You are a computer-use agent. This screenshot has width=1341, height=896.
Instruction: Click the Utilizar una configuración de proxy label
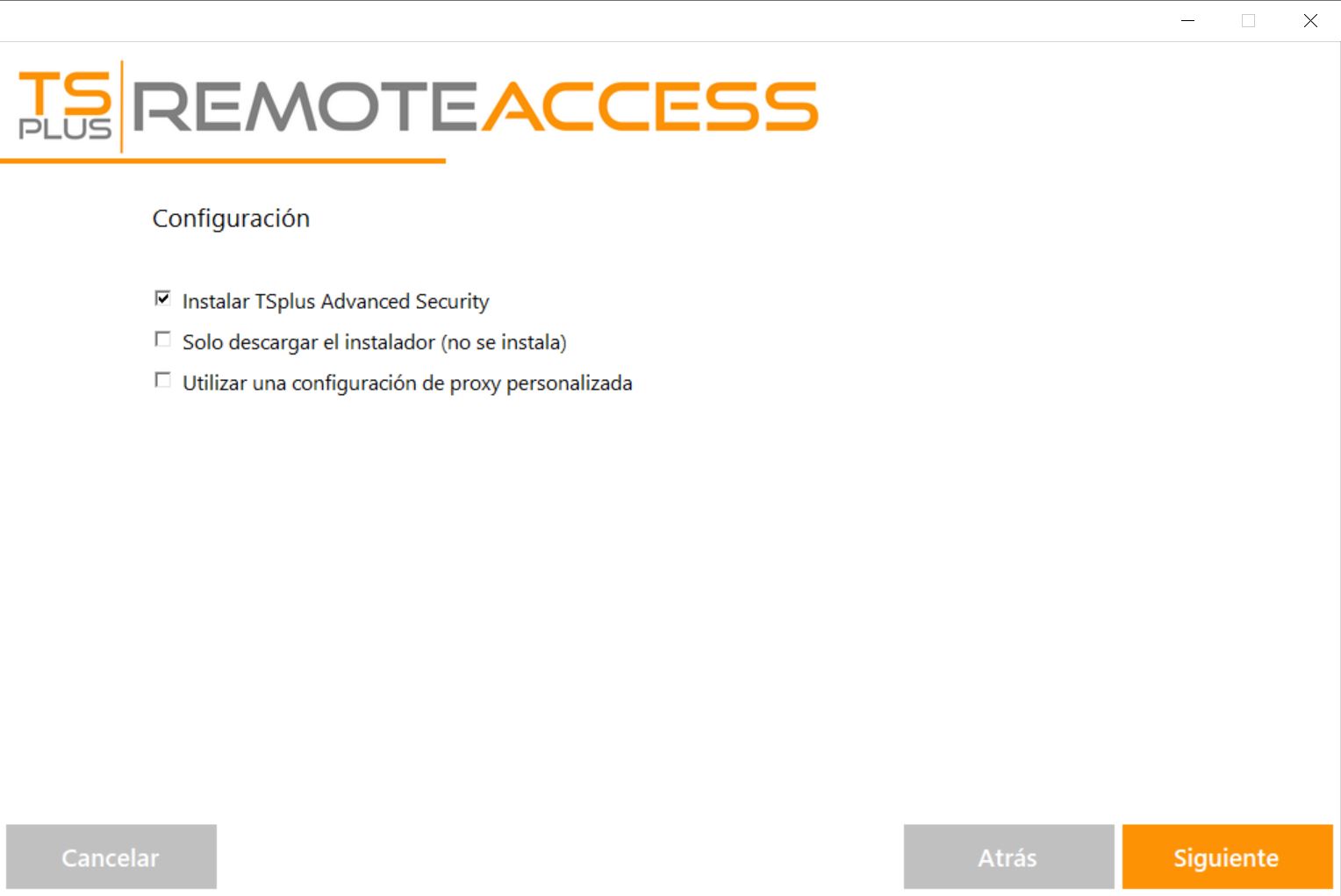click(x=407, y=383)
